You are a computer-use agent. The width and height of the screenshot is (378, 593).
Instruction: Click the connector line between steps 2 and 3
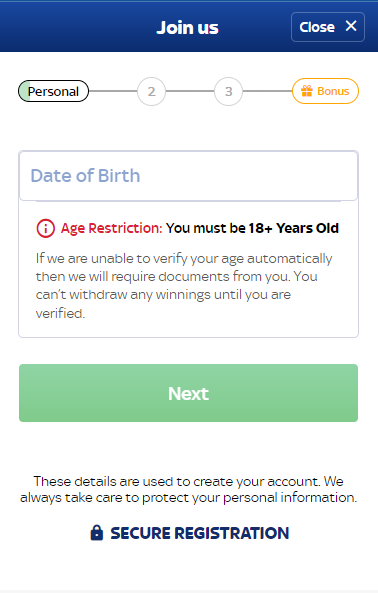pyautogui.click(x=190, y=91)
